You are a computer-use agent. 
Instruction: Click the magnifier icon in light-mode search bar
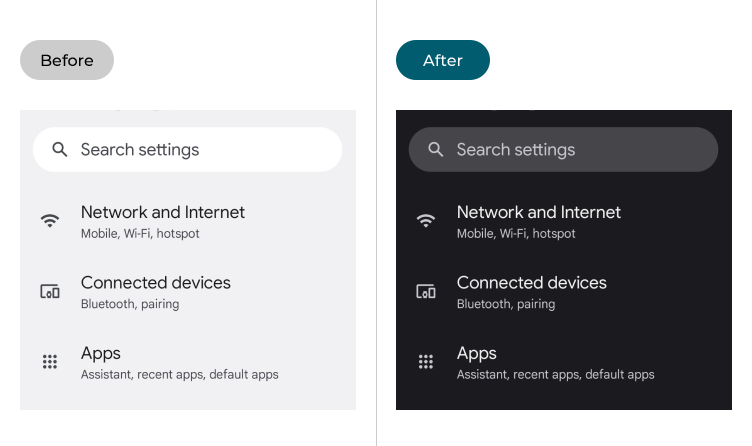tap(60, 150)
